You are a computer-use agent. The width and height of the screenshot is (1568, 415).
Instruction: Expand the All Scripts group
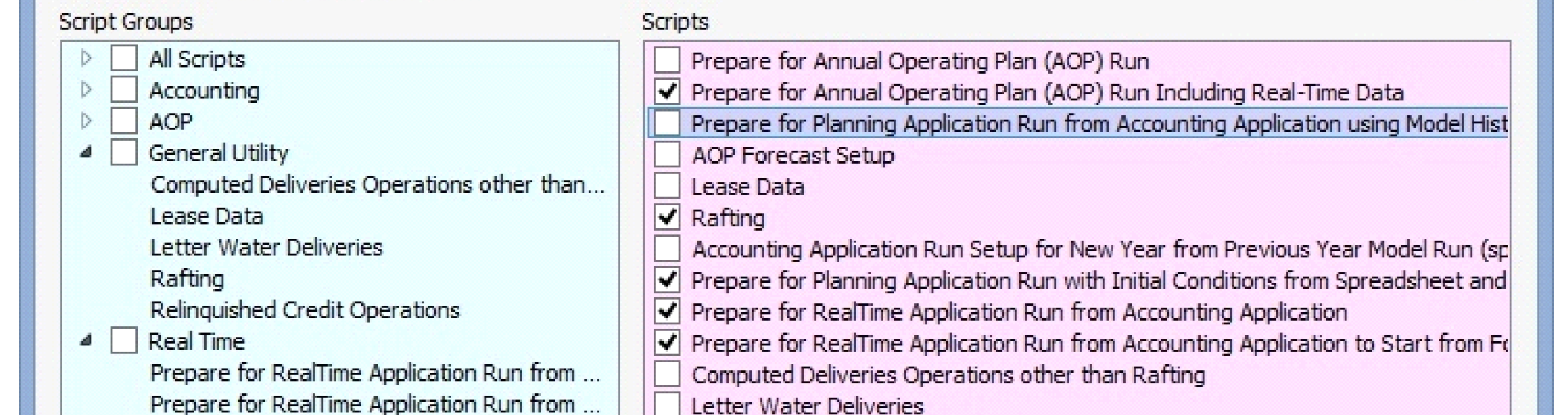86,58
